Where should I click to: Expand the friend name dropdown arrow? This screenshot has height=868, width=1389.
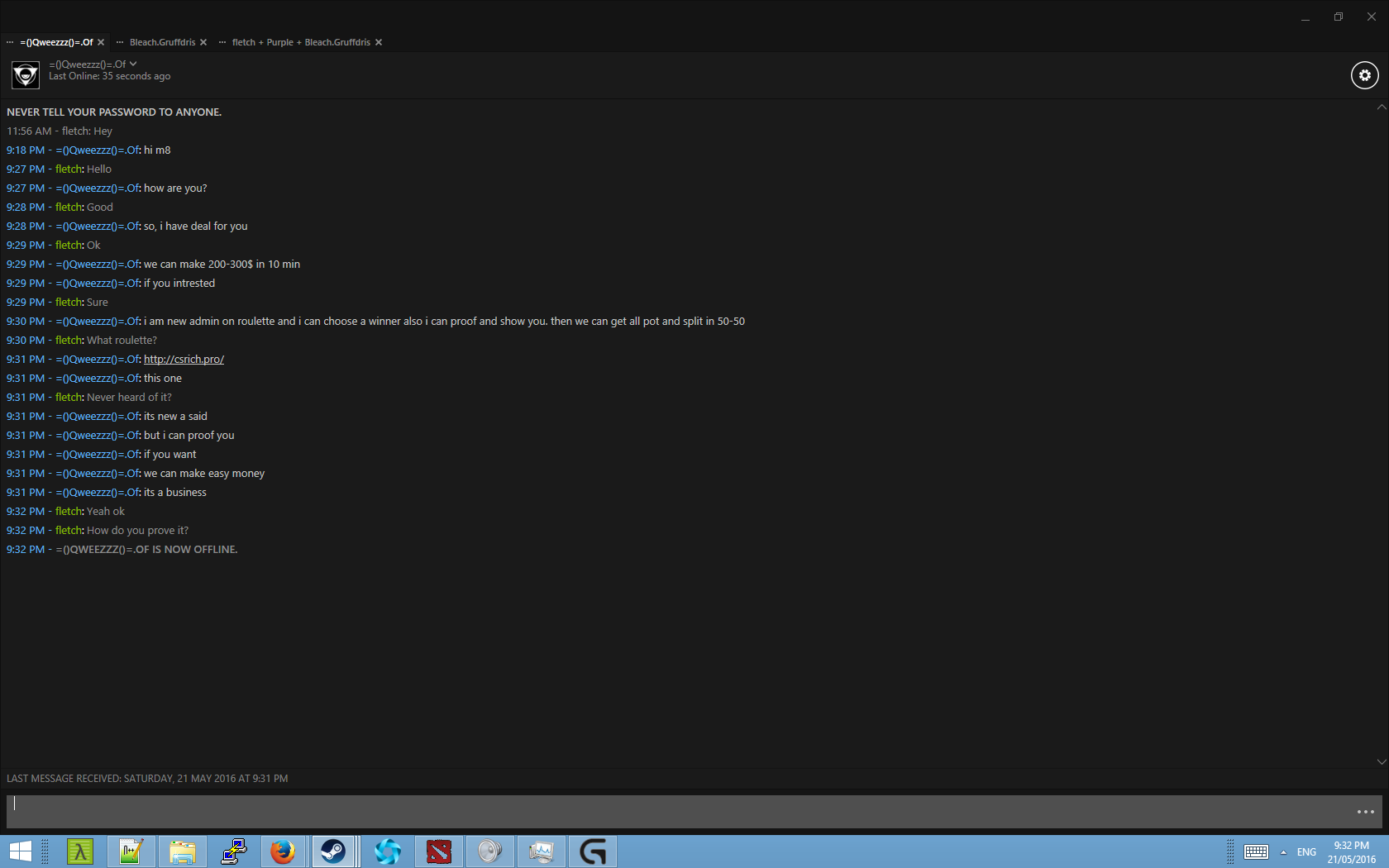pyautogui.click(x=133, y=64)
